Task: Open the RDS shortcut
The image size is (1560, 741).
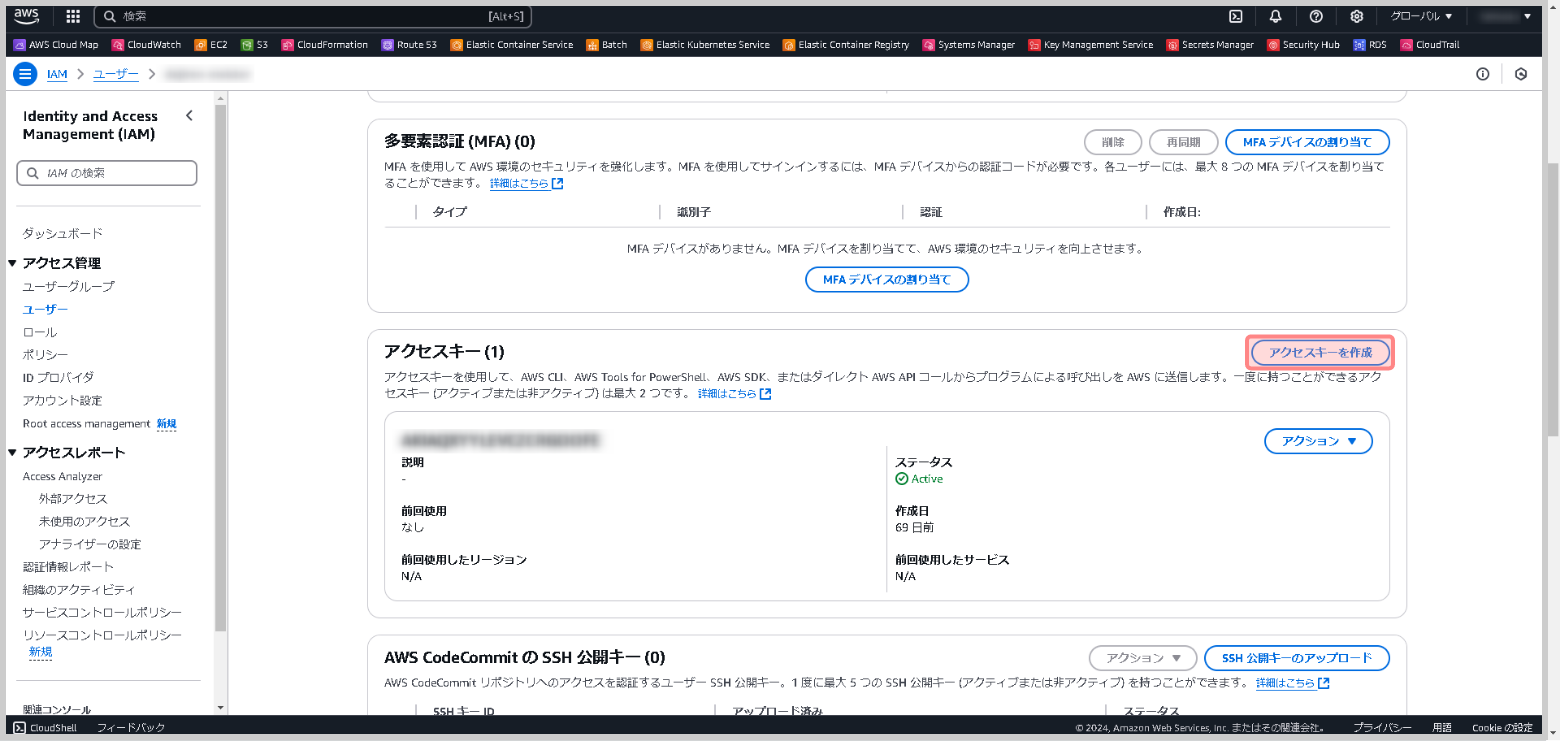Action: [x=1370, y=45]
